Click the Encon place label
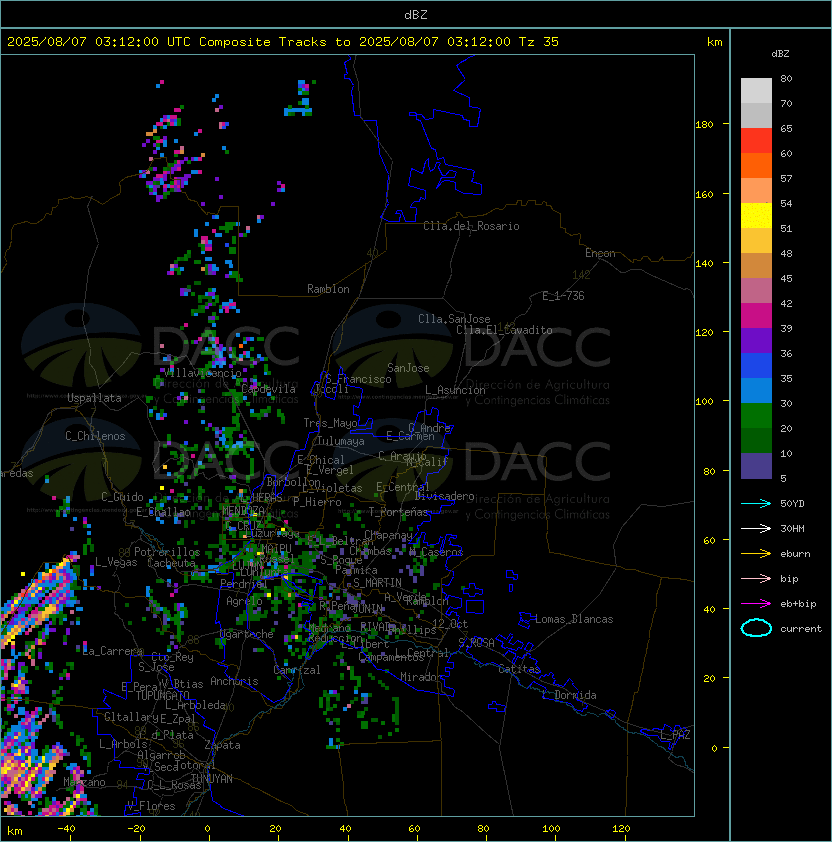The image size is (832, 842). tap(600, 253)
